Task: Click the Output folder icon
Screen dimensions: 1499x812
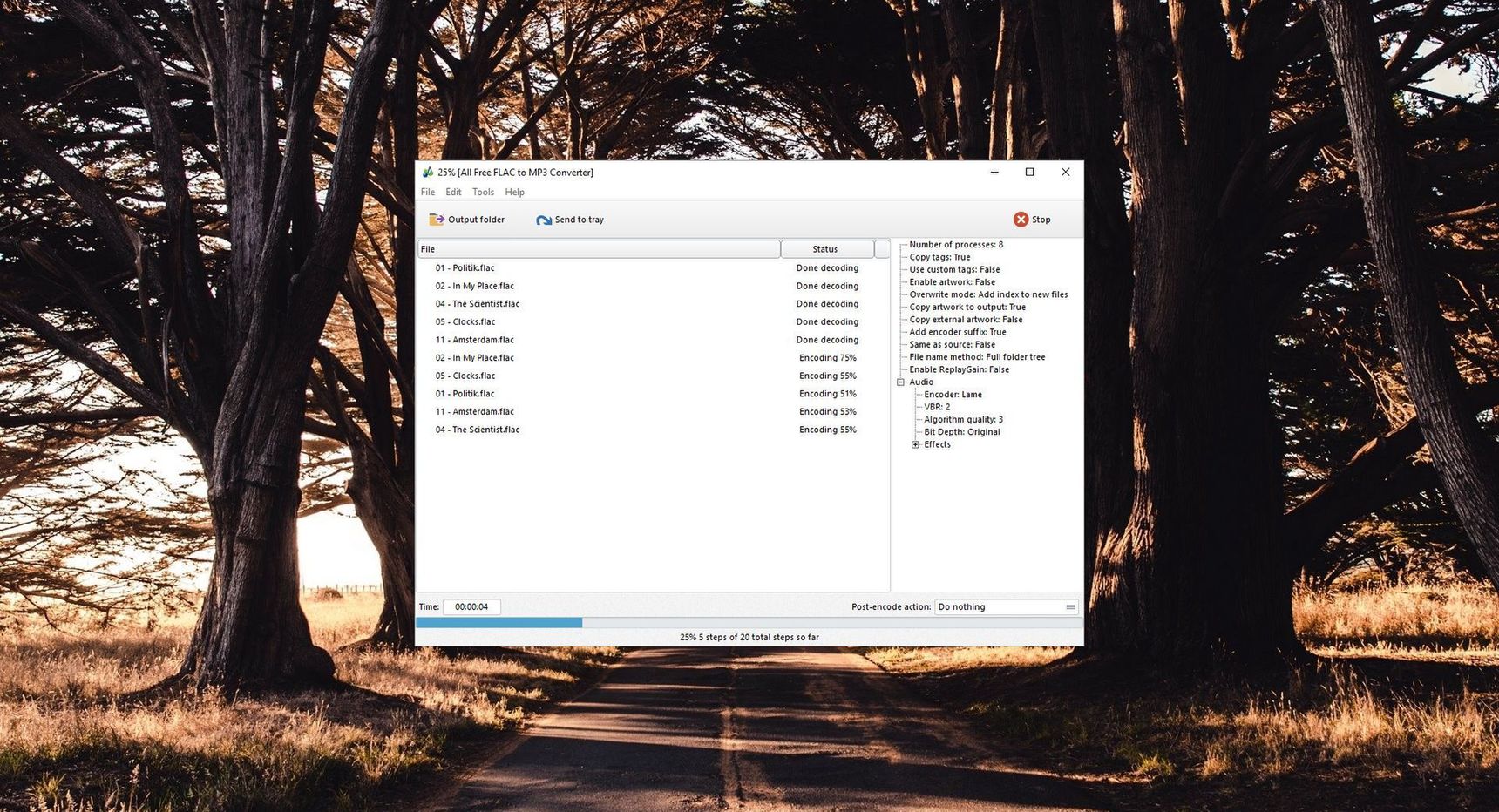Action: click(437, 220)
